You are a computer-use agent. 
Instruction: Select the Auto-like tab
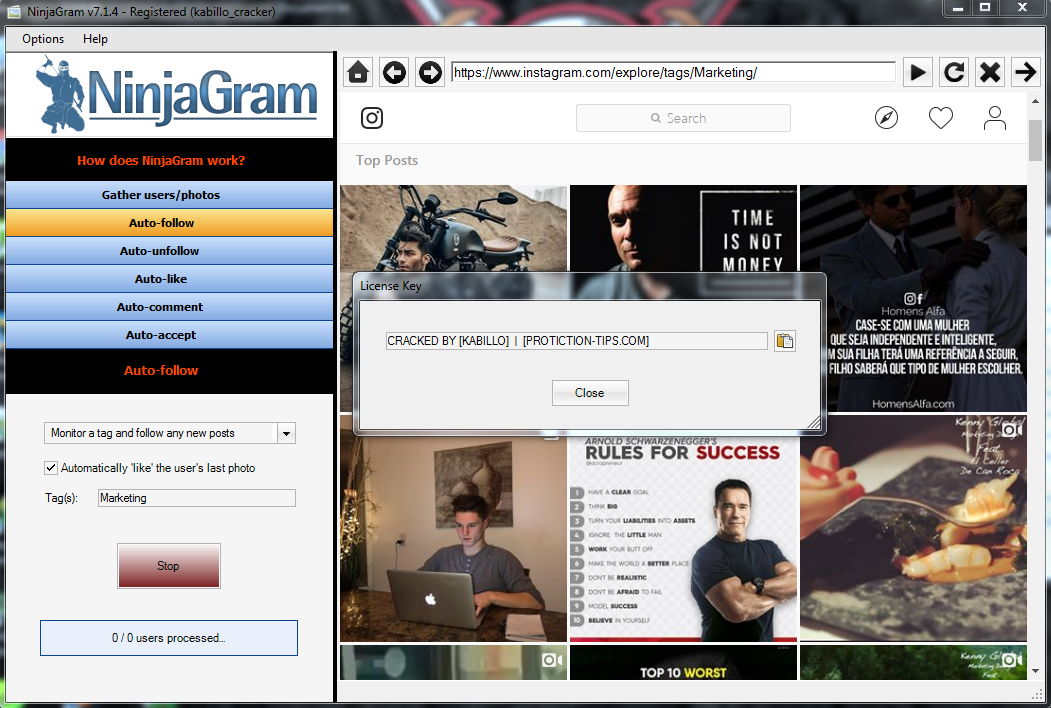pos(169,279)
